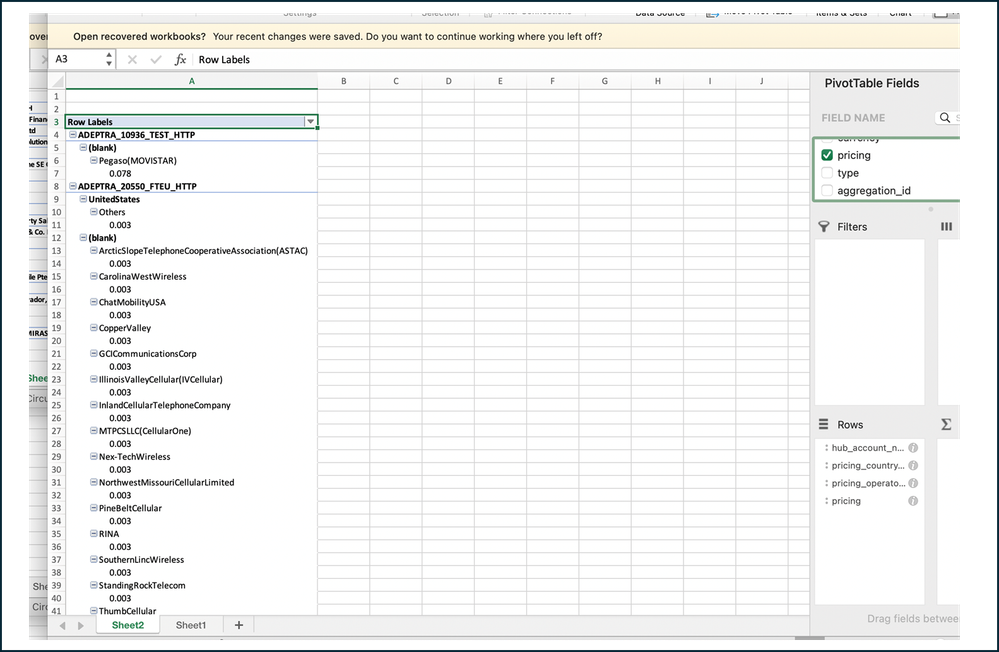Collapse the (blank) group in row 12
Viewport: 999px width, 652px height.
coord(83,238)
